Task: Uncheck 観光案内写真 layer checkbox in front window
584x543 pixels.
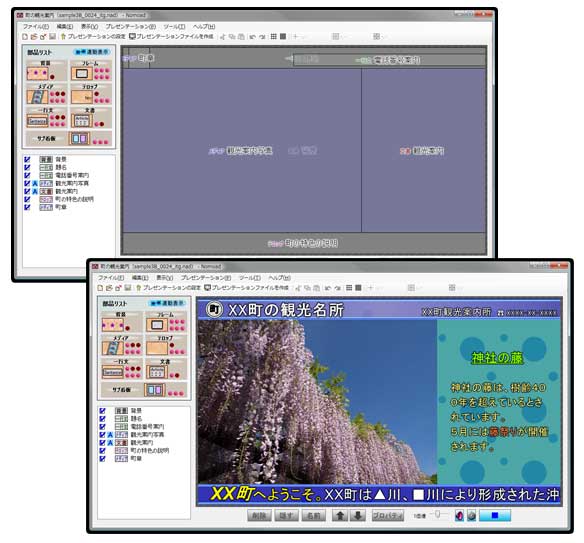Action: click(102, 435)
